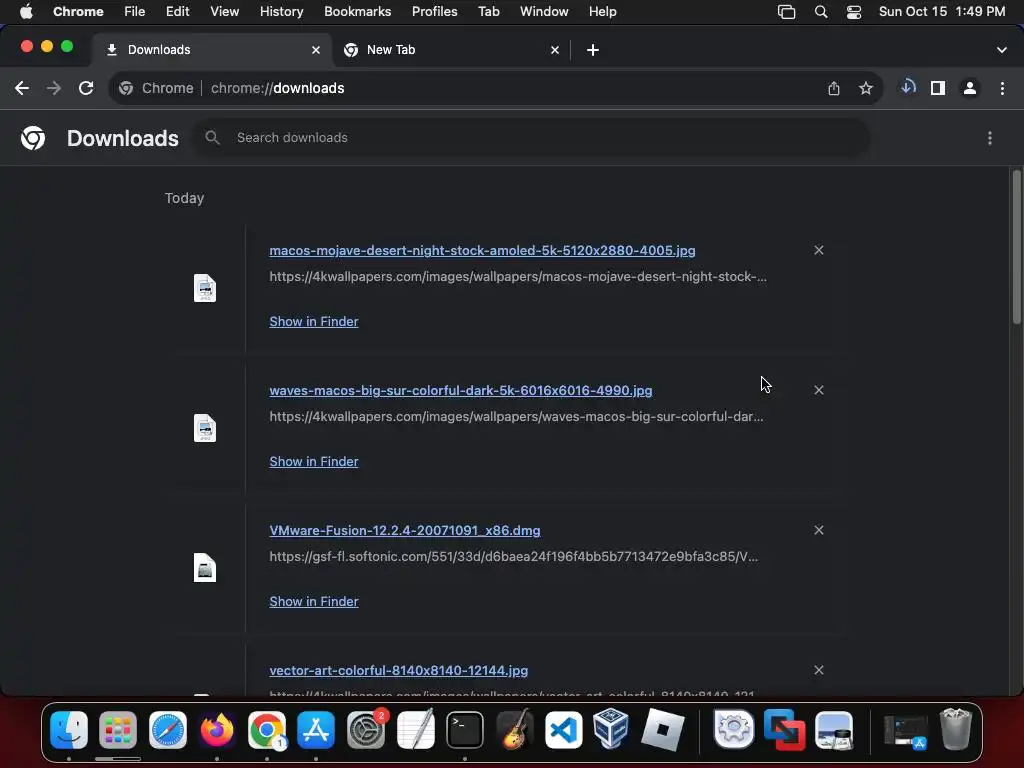Open the Edit menu

point(177,12)
